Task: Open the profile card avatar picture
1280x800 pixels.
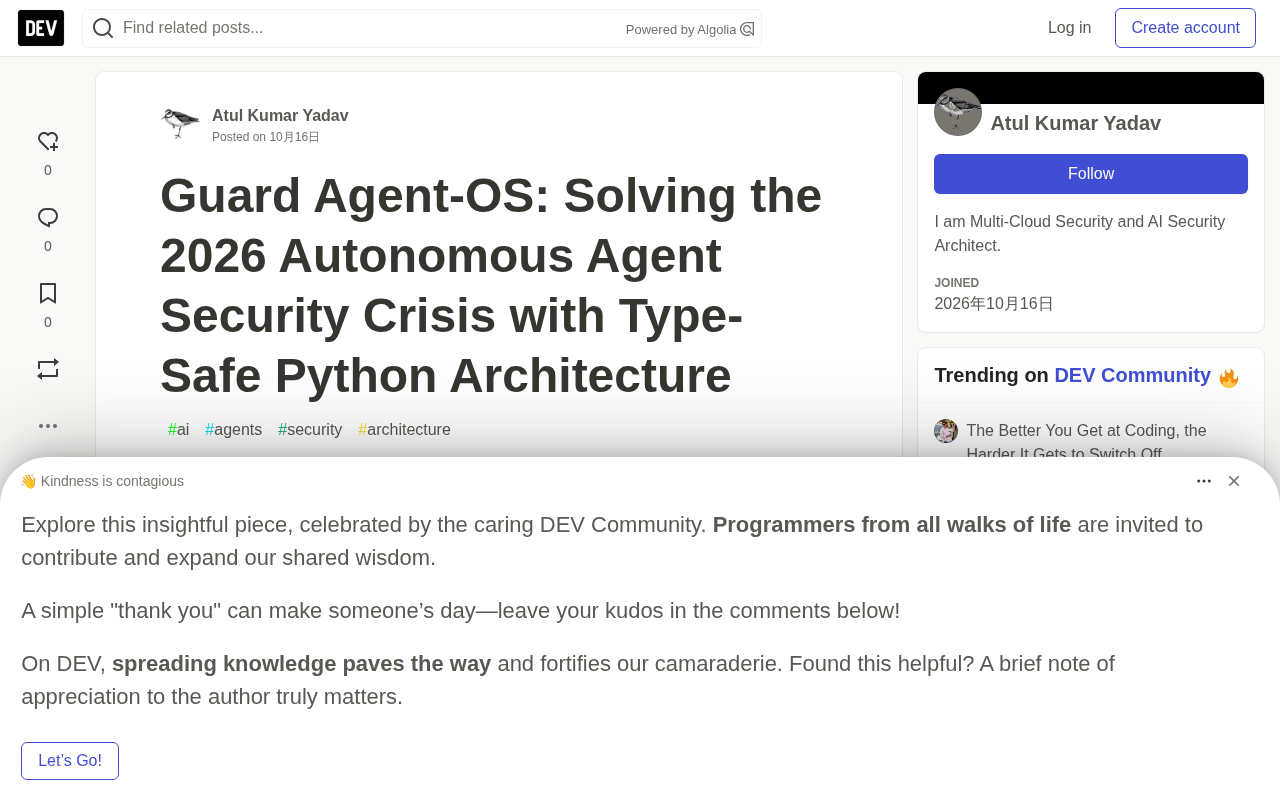Action: click(958, 112)
